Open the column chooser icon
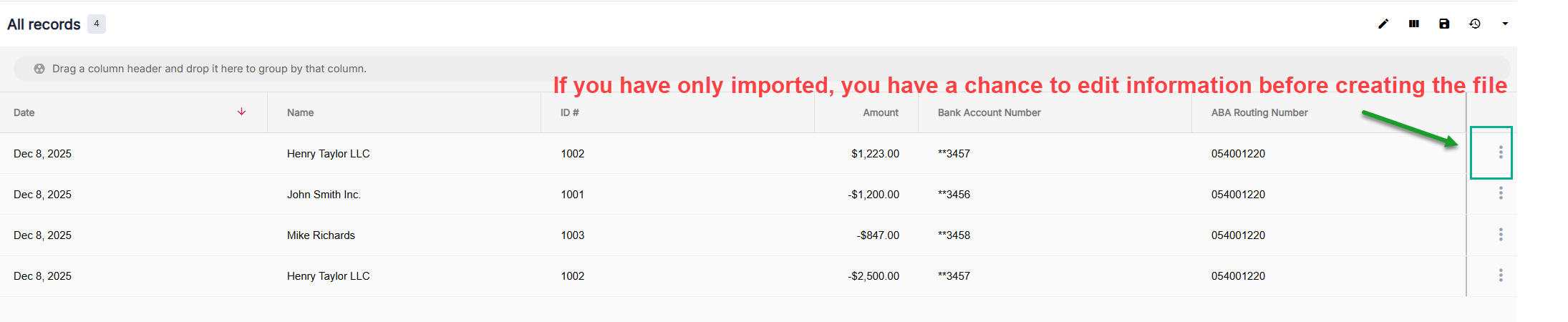The height and width of the screenshot is (322, 1568). pos(1414,24)
